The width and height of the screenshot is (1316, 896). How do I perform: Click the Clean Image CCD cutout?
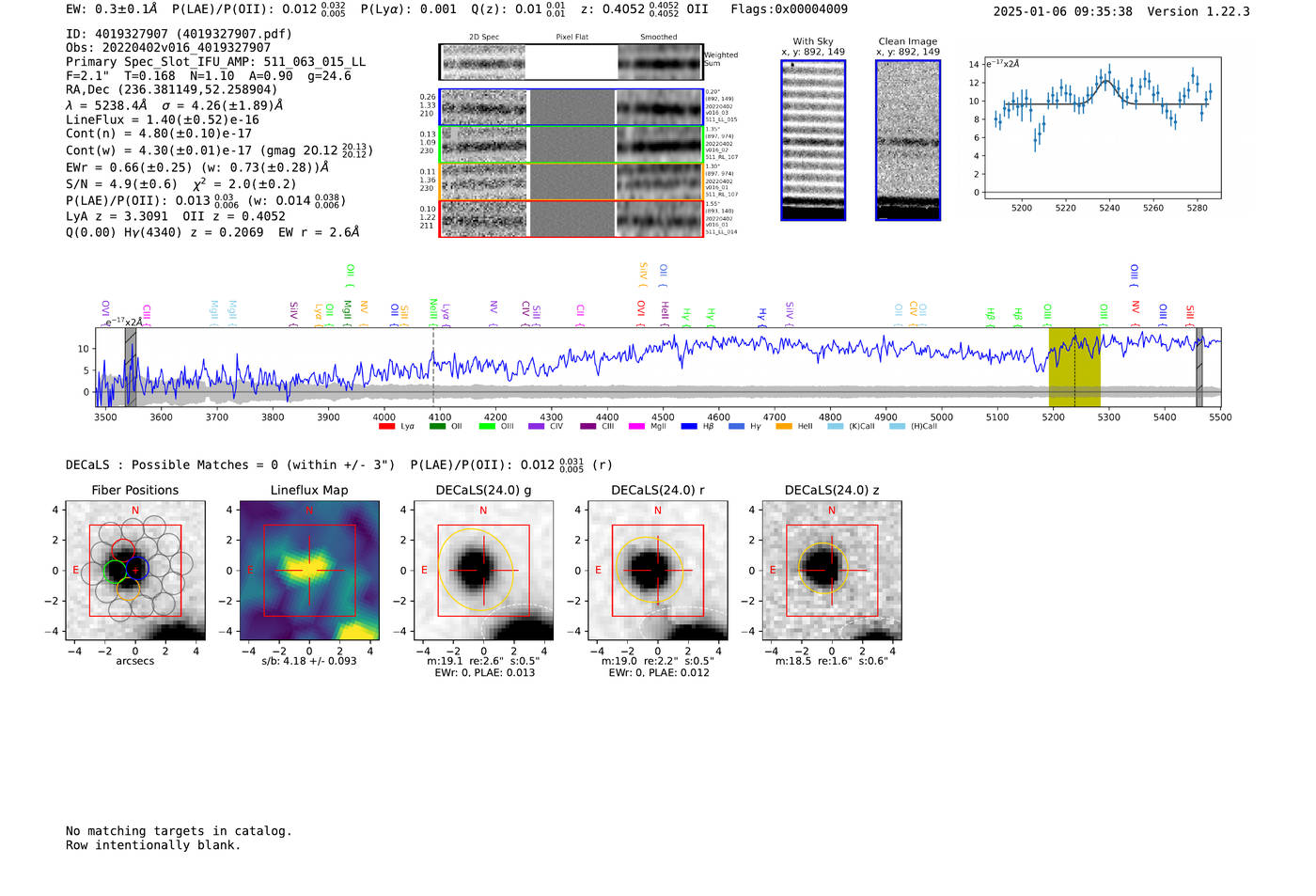(908, 140)
